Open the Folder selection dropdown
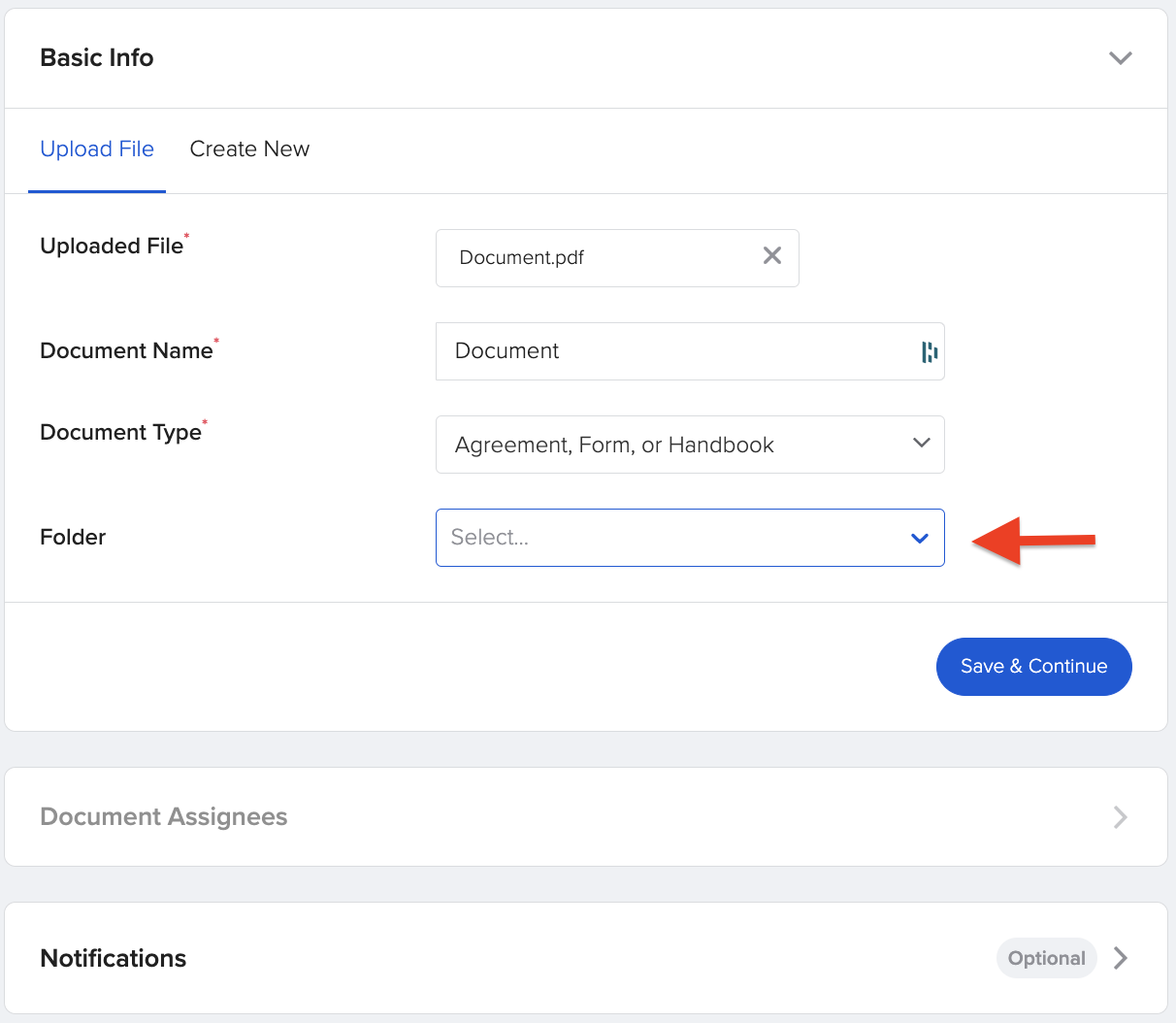Image resolution: width=1176 pixels, height=1023 pixels. tap(690, 537)
